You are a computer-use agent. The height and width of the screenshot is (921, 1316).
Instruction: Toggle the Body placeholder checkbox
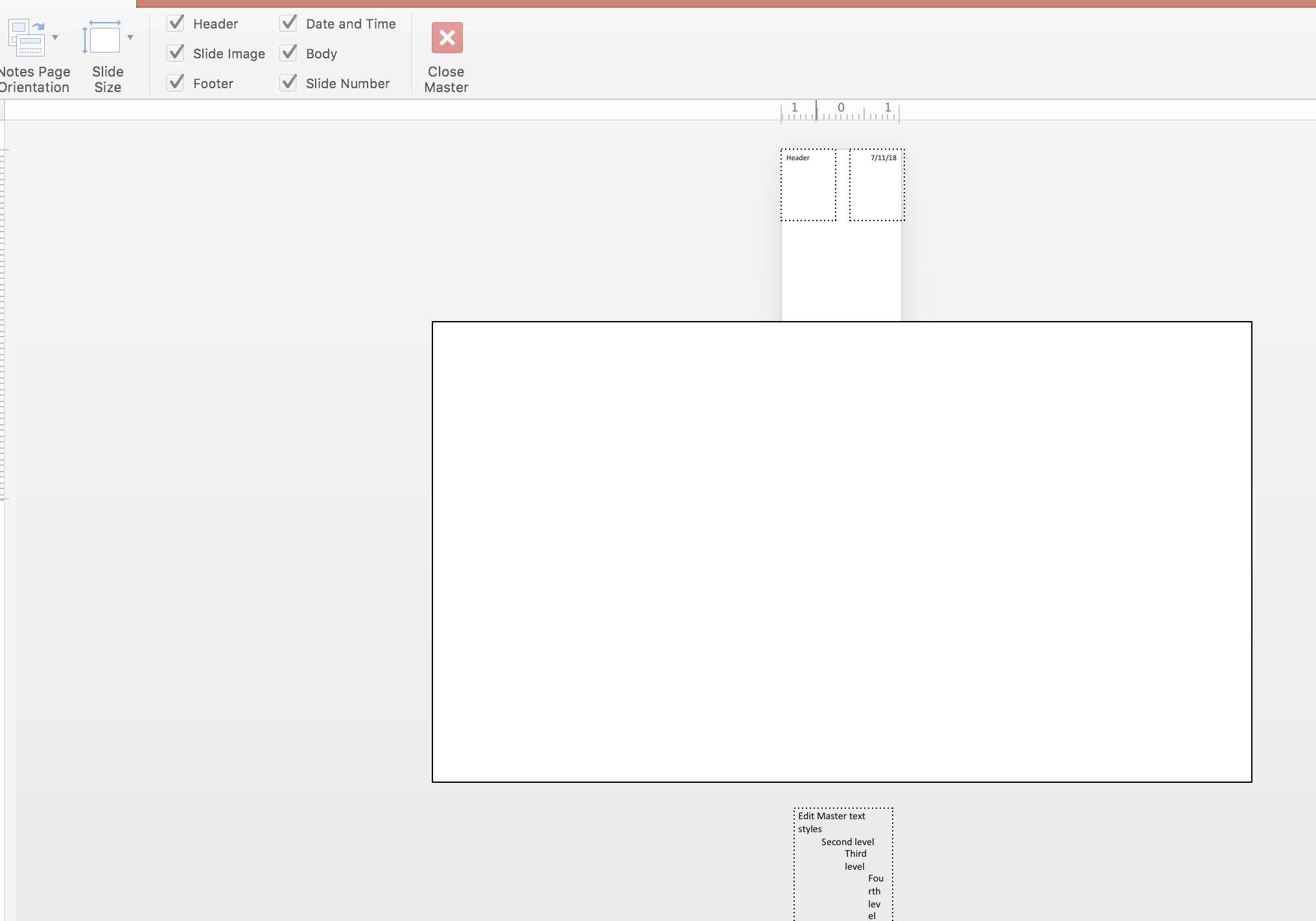tap(288, 53)
